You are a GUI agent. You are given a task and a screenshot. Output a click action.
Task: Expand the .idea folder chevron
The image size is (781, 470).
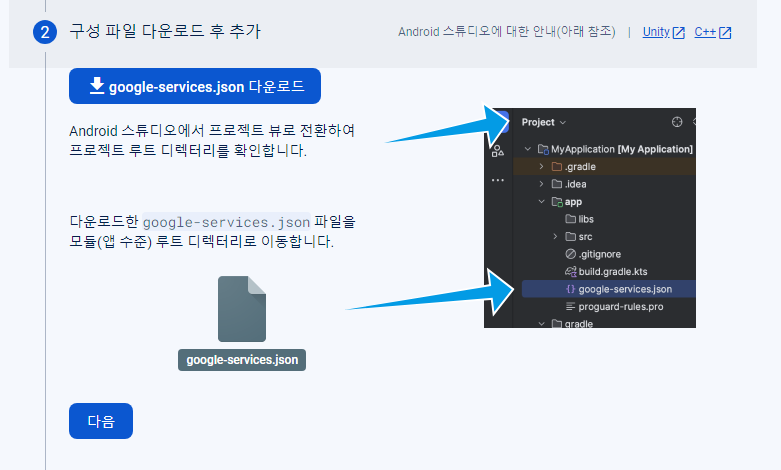click(541, 184)
